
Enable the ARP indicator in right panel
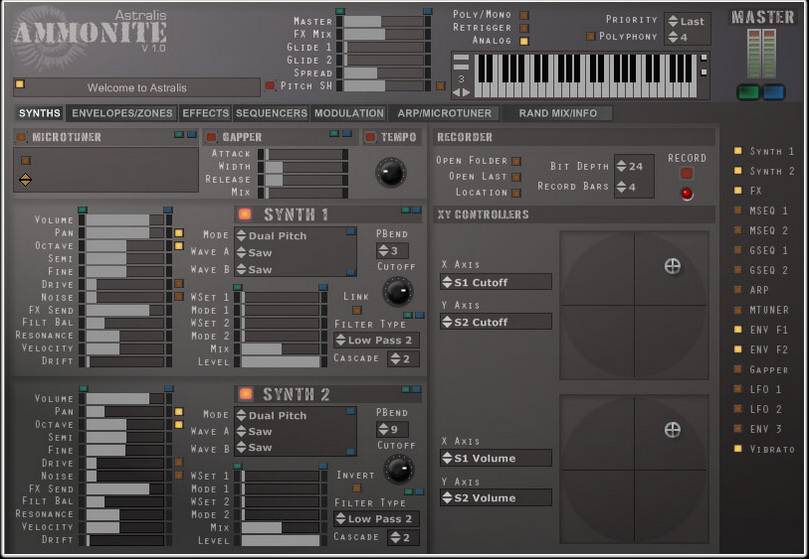(x=738, y=290)
